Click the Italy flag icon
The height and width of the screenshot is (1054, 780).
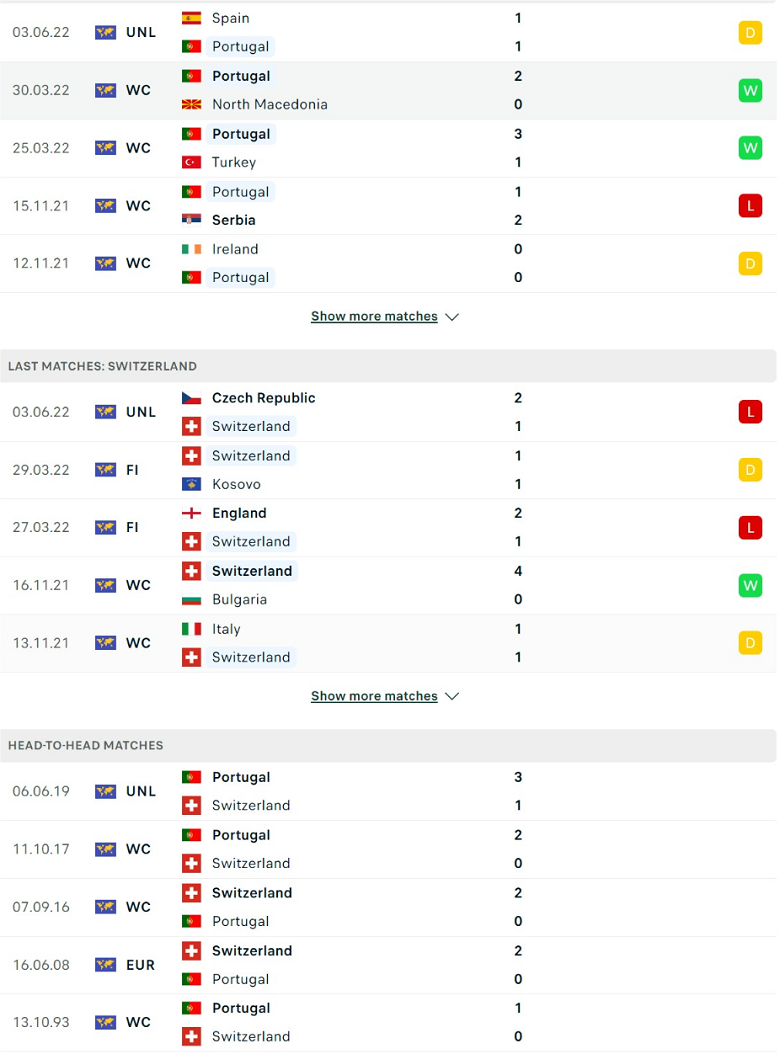(192, 629)
